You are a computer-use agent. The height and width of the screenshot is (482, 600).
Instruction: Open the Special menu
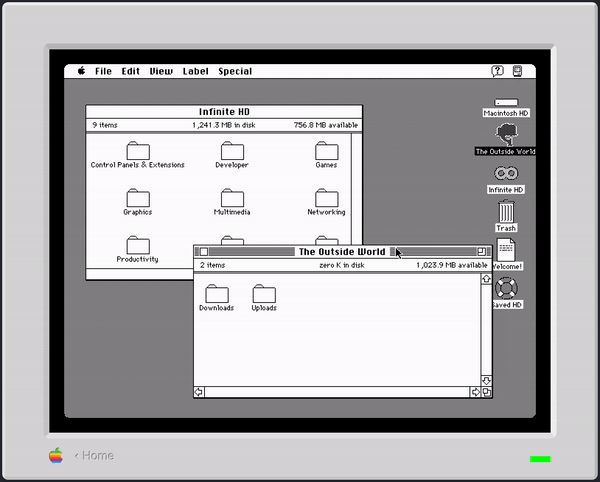[235, 71]
